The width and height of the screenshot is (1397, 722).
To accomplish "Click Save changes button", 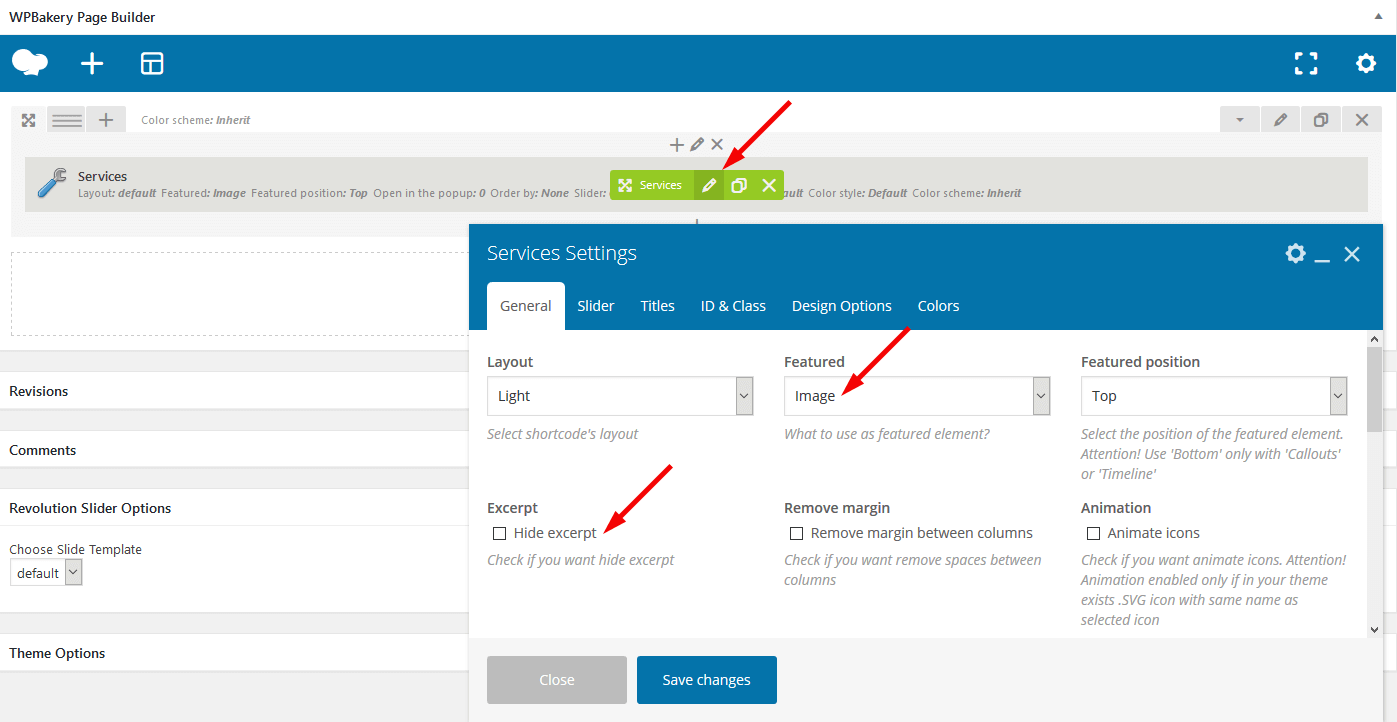I will coord(707,680).
